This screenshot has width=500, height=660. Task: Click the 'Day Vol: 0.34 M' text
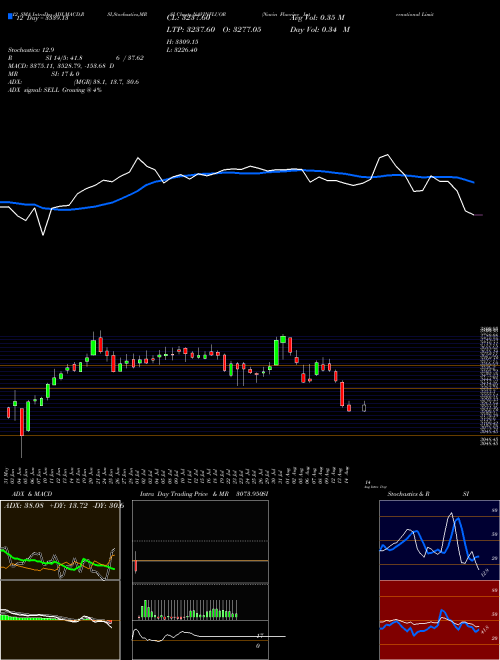click(x=320, y=29)
